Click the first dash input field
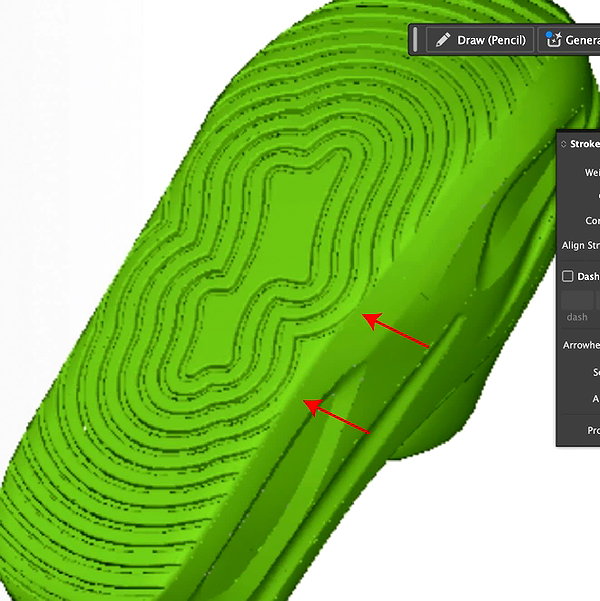The height and width of the screenshot is (601, 600). tap(577, 300)
